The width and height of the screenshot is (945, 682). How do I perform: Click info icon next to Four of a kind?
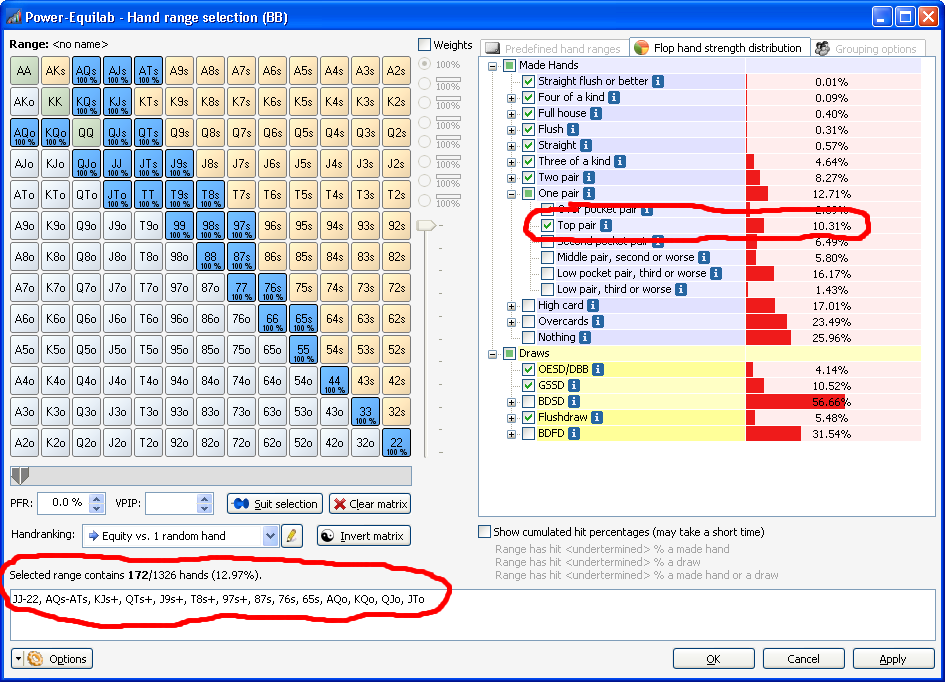tap(614, 97)
